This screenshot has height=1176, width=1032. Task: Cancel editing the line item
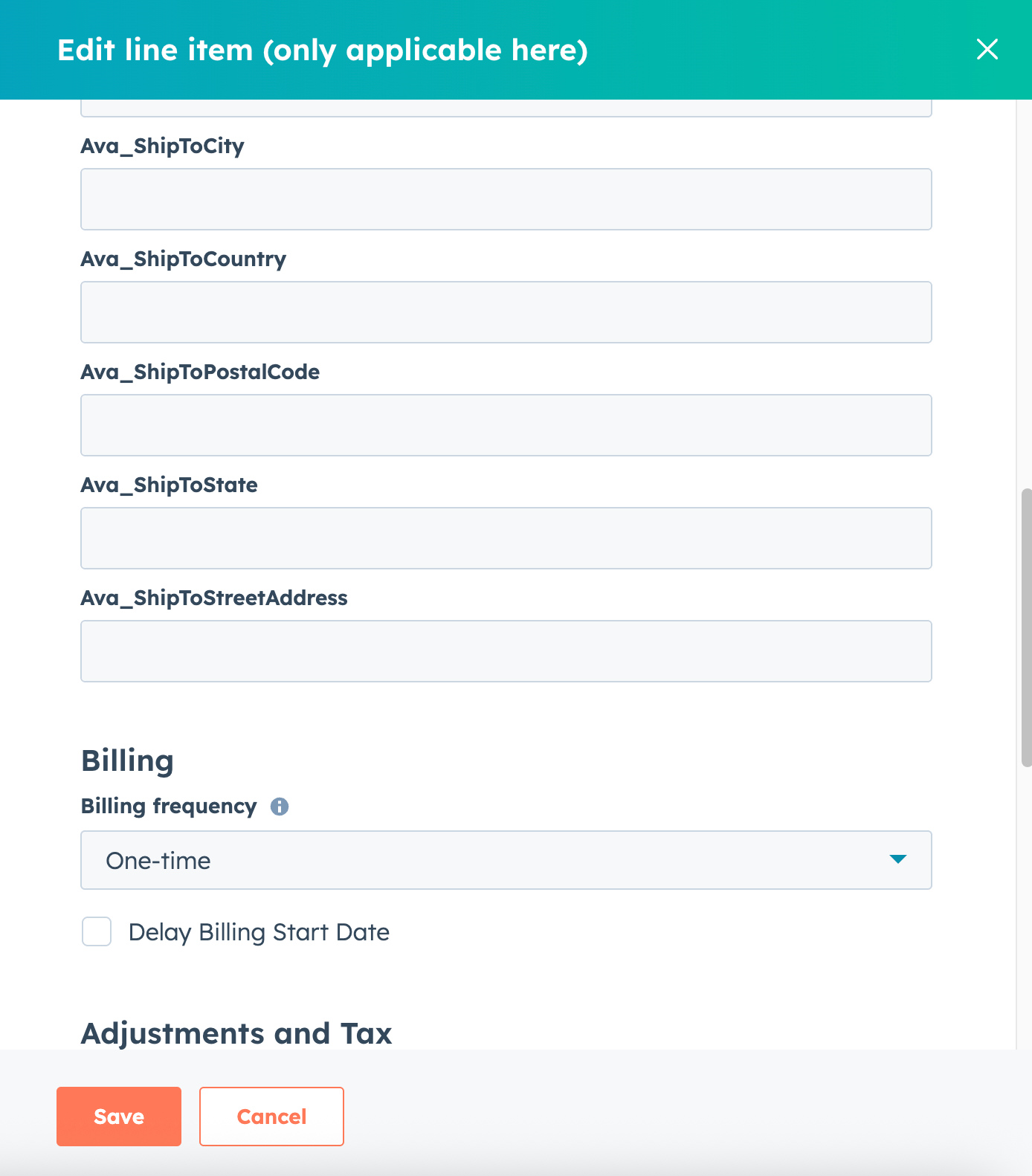click(x=271, y=1117)
